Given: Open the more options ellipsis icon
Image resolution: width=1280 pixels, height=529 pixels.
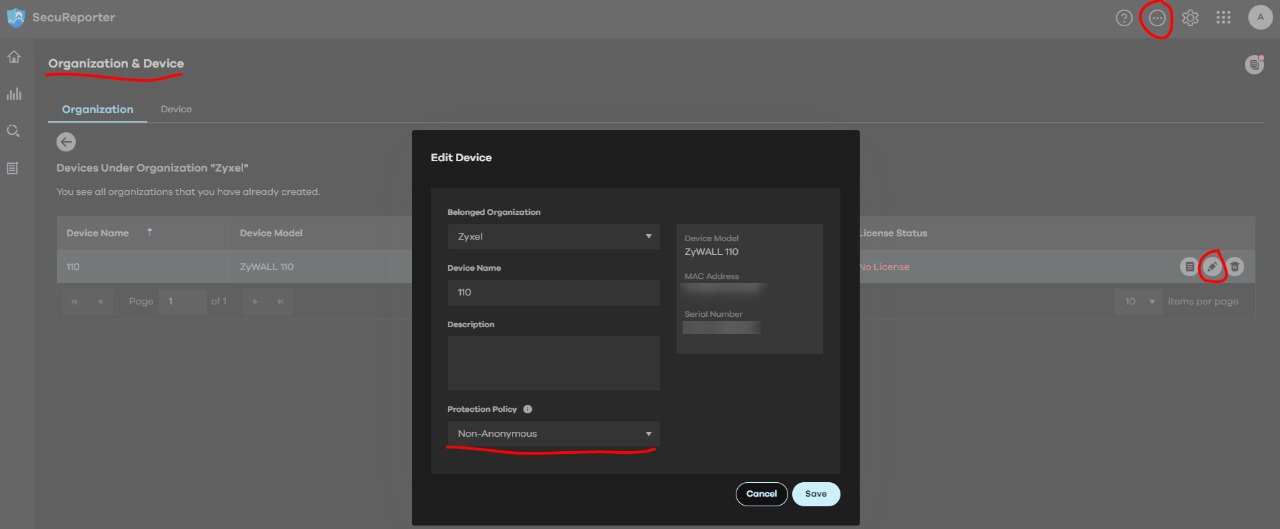Looking at the screenshot, I should tap(1157, 18).
